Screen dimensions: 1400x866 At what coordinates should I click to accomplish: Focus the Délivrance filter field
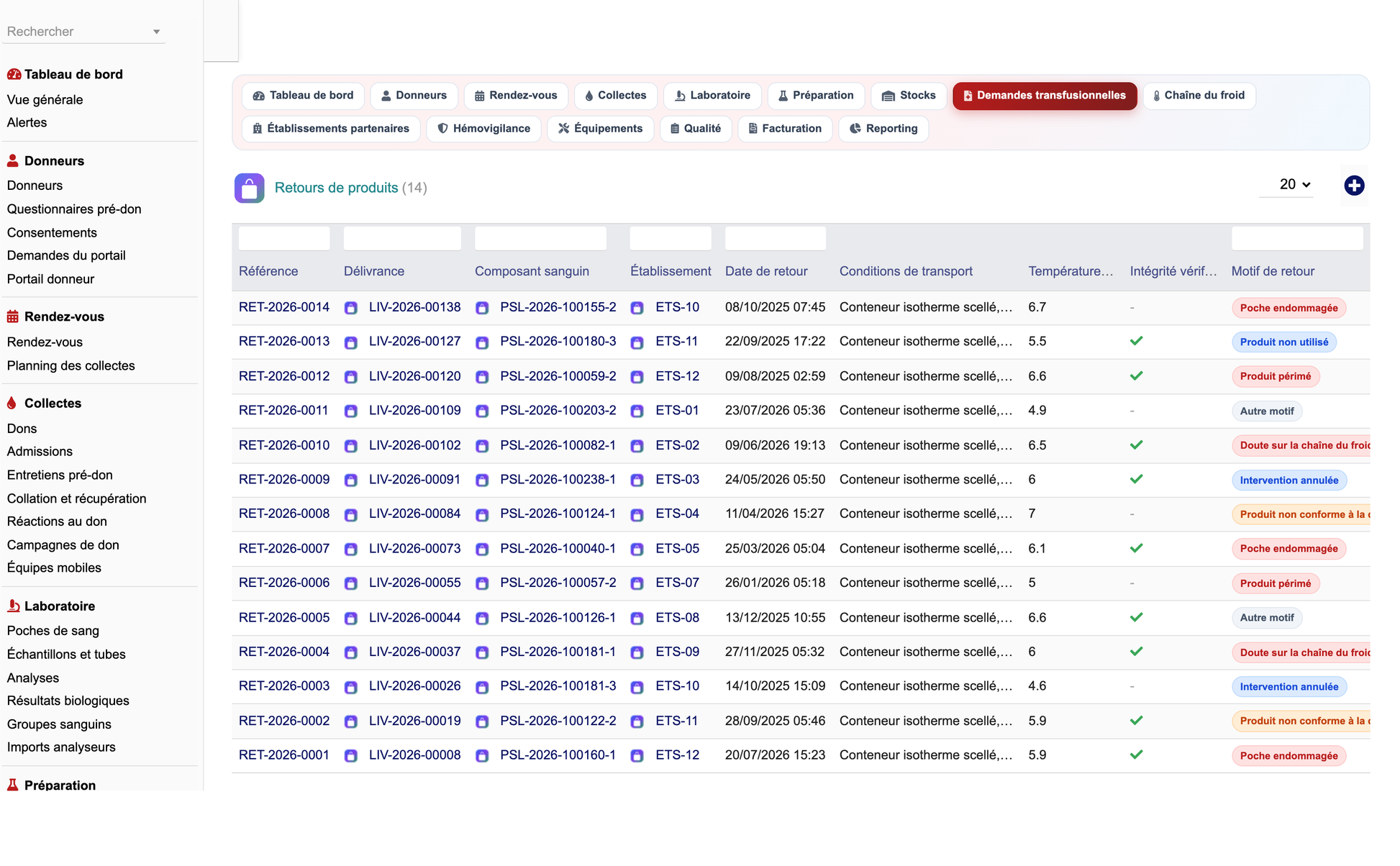point(402,238)
